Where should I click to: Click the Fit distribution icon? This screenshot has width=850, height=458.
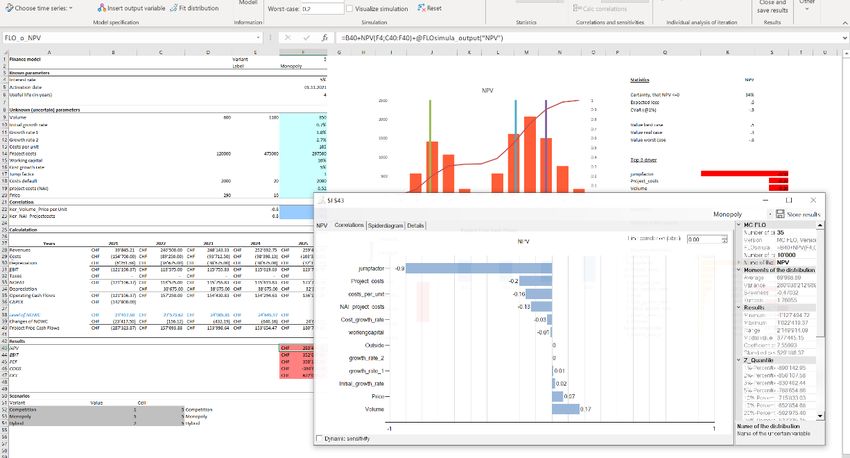pos(173,8)
